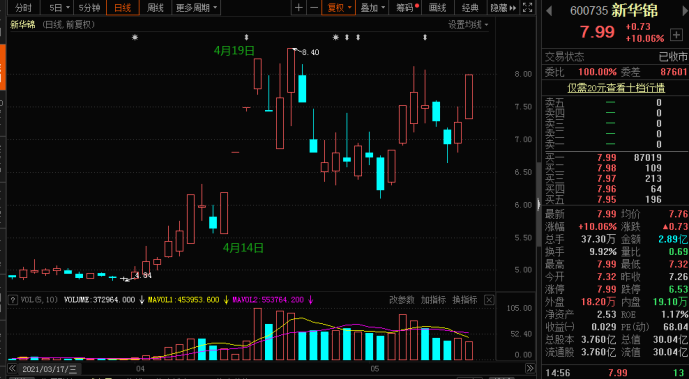
Task: Go to previous stock arrow beside 600735
Action: tap(549, 11)
